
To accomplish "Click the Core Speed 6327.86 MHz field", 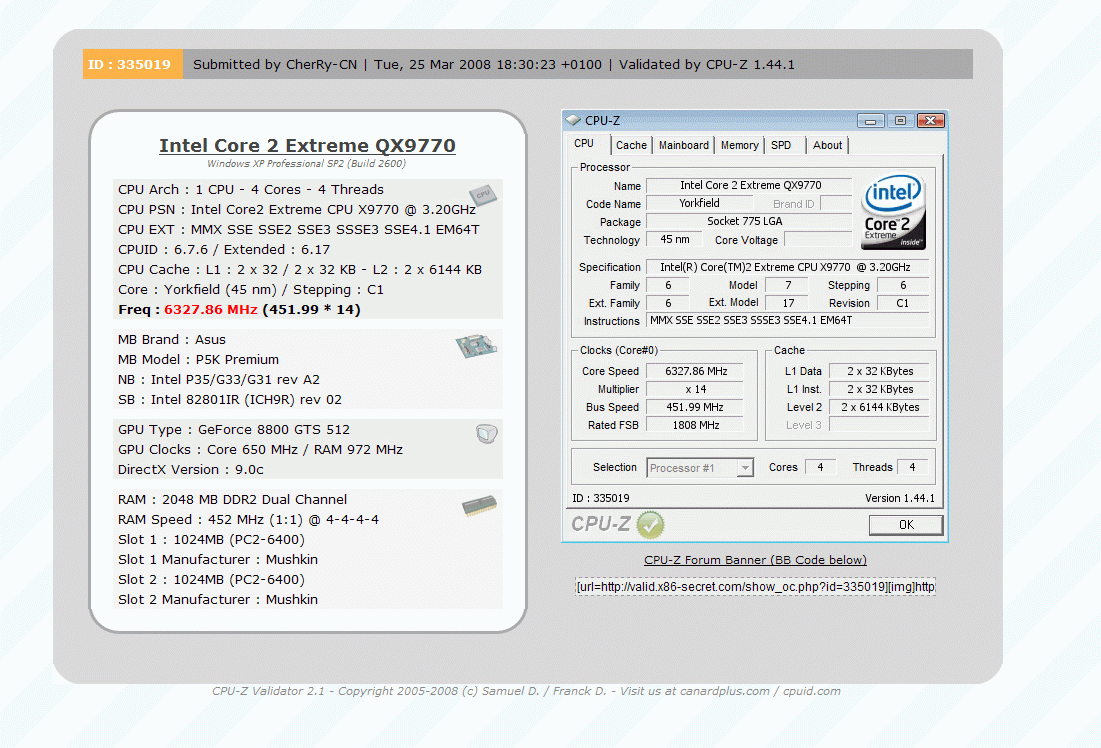I will tap(696, 371).
